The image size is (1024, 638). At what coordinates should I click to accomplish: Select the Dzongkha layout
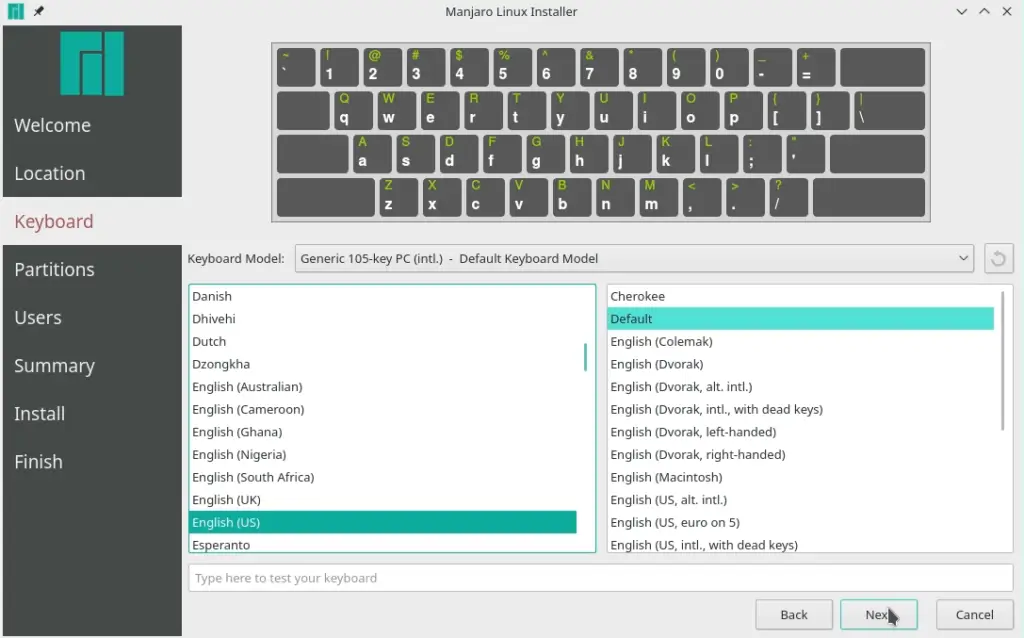pyautogui.click(x=383, y=364)
